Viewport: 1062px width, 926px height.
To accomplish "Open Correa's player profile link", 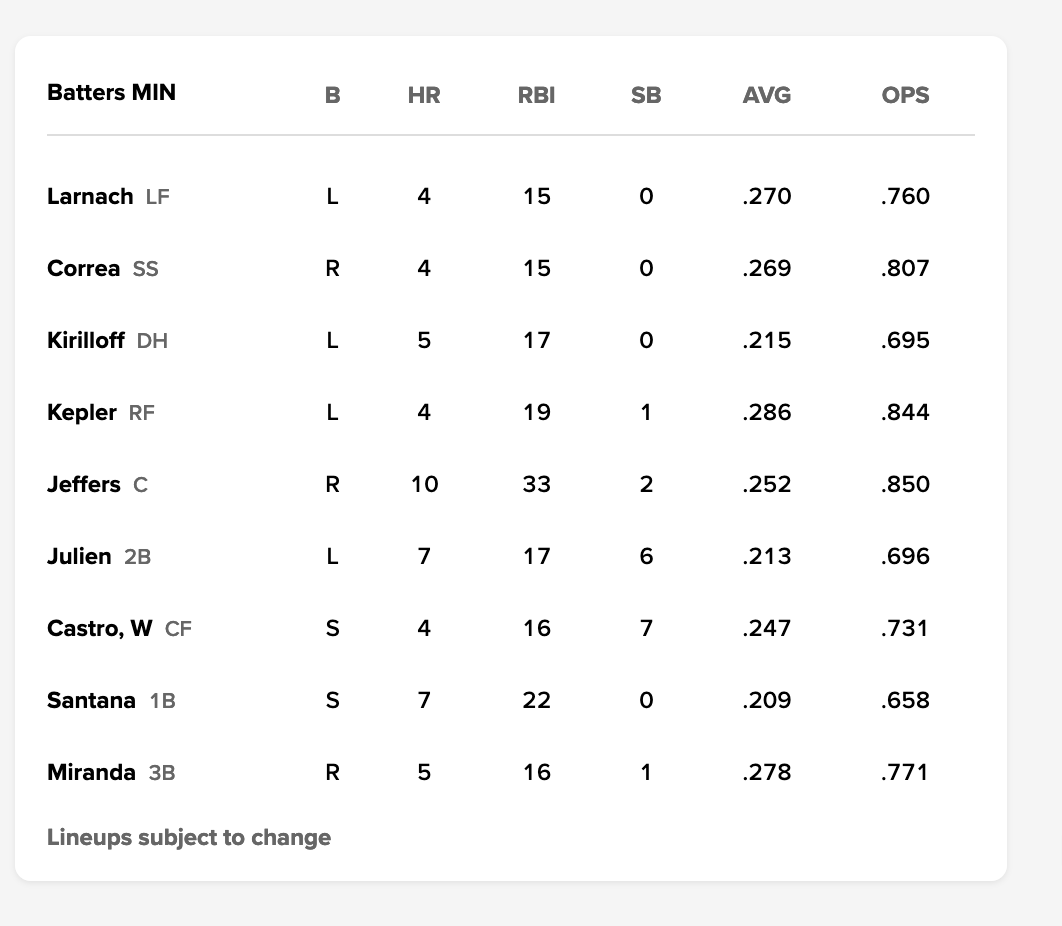I will pos(83,268).
